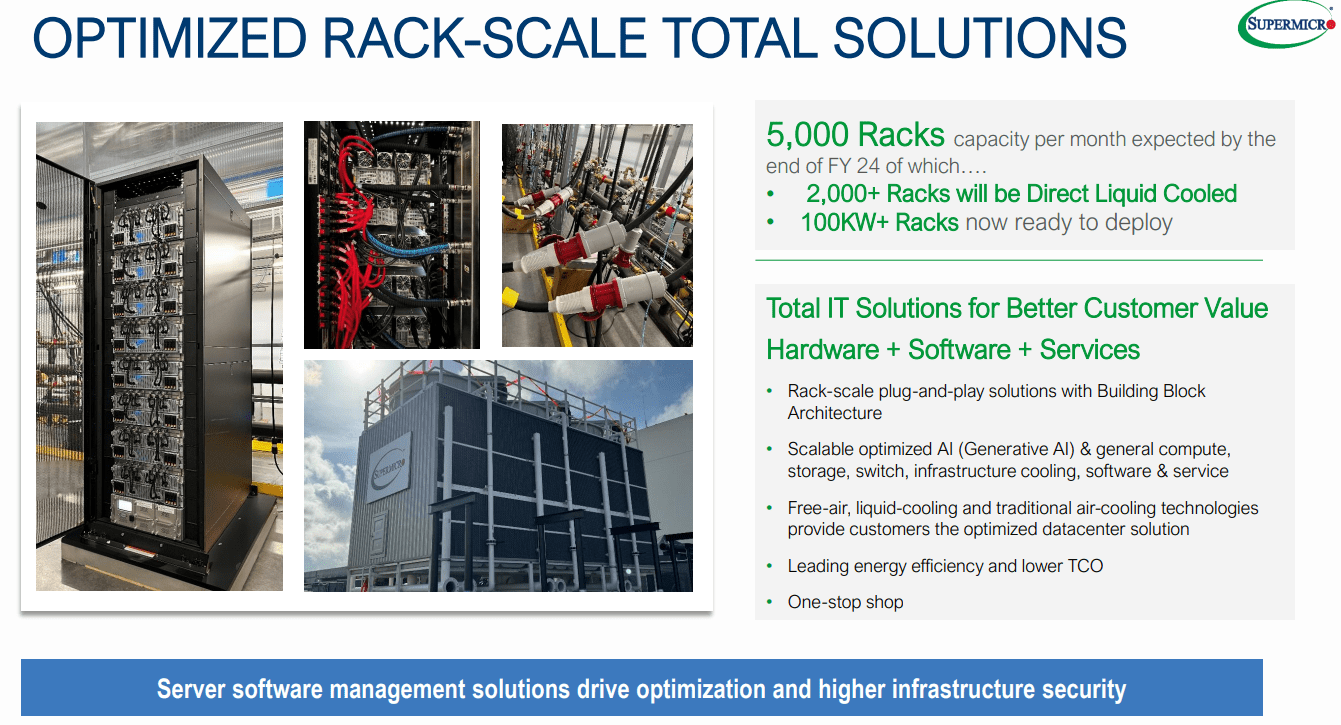Click the 'Free-air, liquid-cooling' technologies bullet
The height and width of the screenshot is (725, 1341).
[1024, 518]
